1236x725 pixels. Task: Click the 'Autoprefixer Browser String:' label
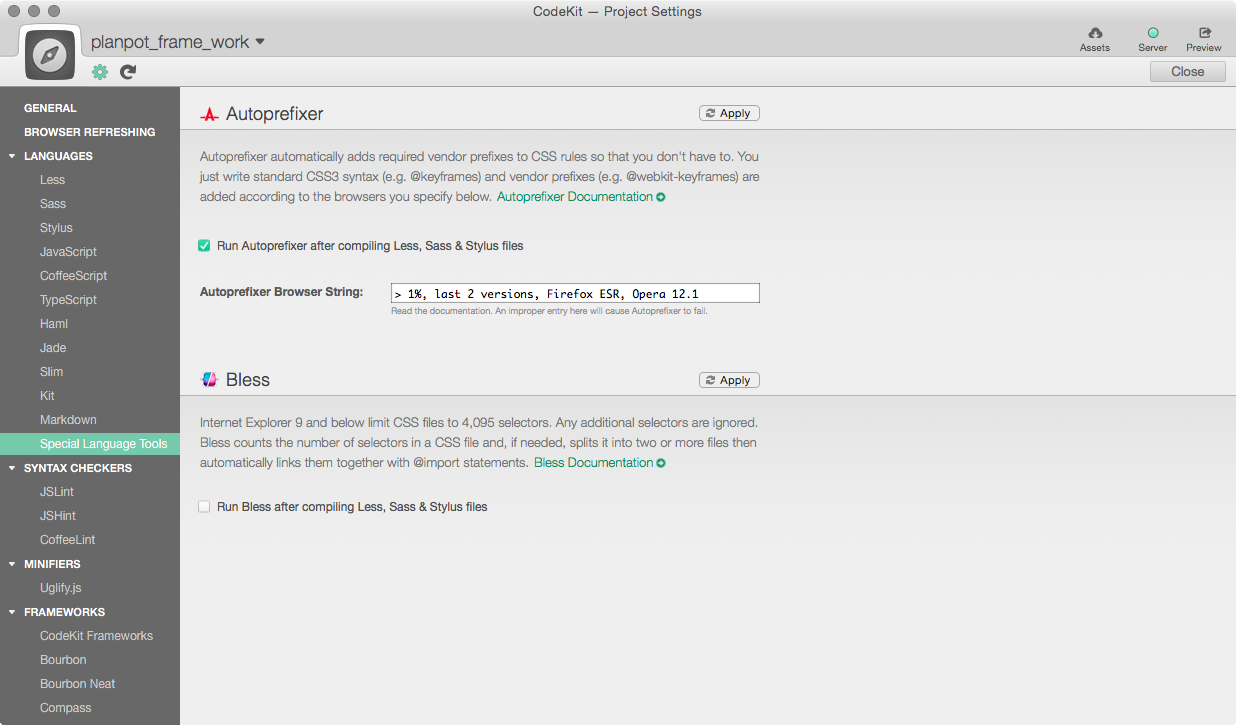click(x=281, y=293)
